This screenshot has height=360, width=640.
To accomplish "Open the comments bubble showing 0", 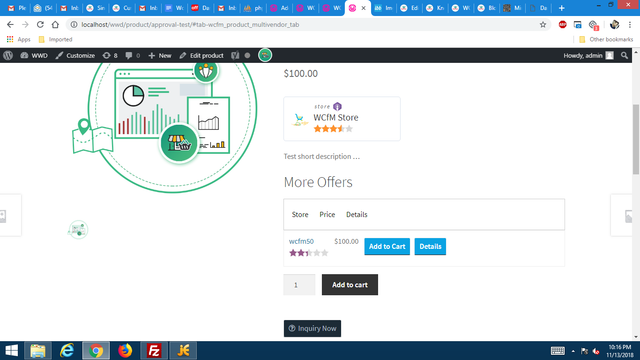I will point(133,56).
